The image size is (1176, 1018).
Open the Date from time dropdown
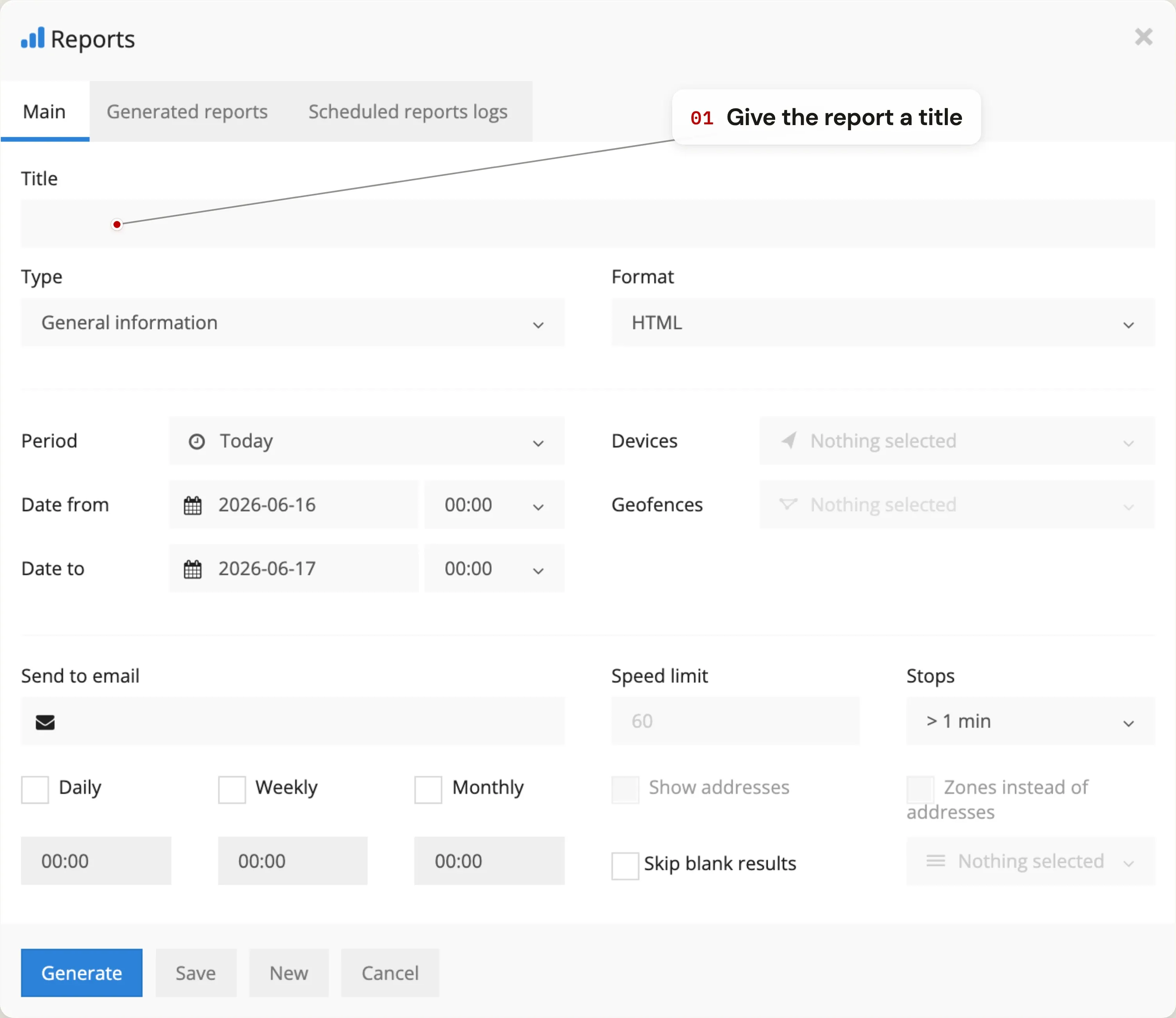(494, 504)
